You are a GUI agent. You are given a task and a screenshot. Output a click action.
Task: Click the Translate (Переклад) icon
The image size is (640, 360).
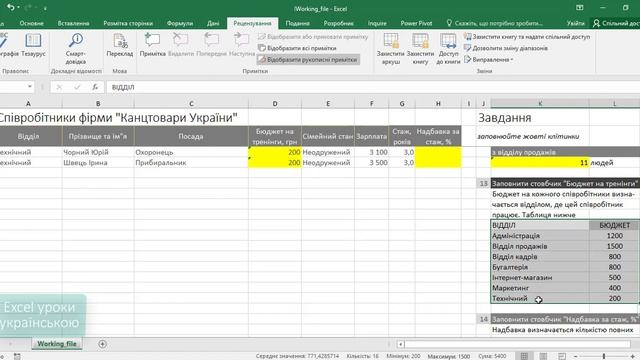[x=120, y=45]
